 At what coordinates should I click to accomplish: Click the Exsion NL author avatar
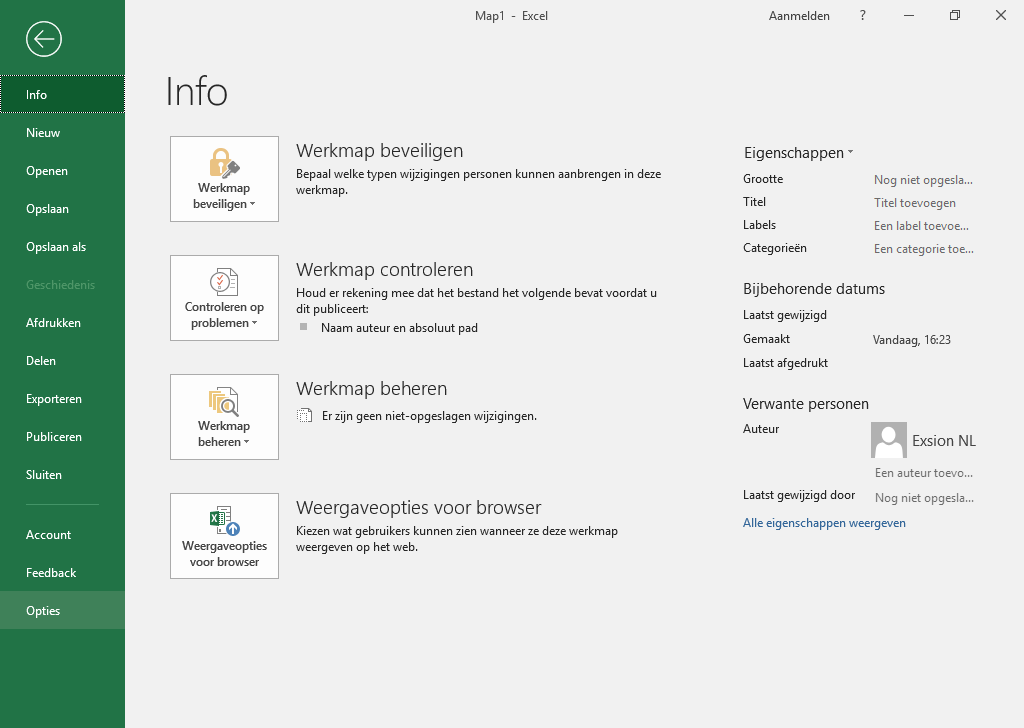(889, 440)
